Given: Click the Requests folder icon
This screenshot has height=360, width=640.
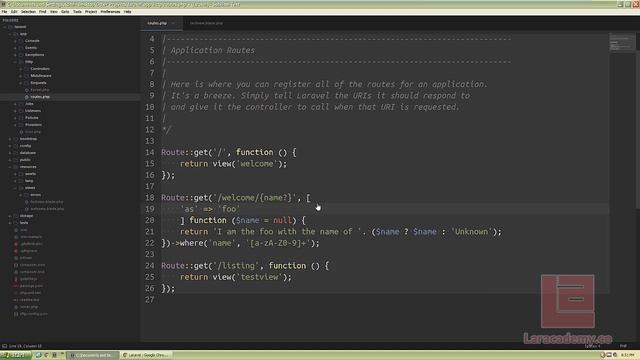Looking at the screenshot, I should (26, 83).
